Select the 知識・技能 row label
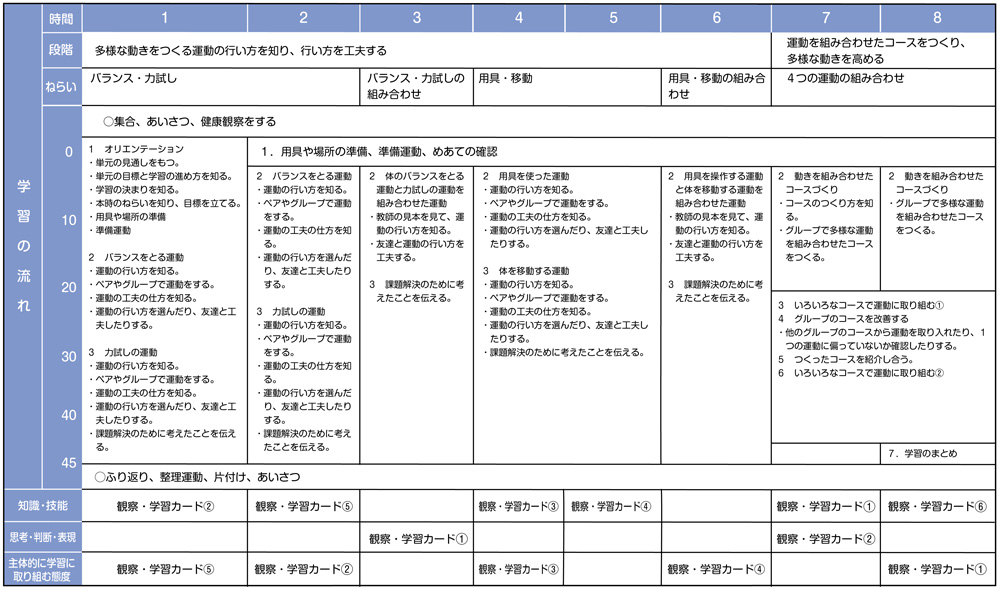Image resolution: width=1000 pixels, height=589 pixels. click(x=41, y=506)
